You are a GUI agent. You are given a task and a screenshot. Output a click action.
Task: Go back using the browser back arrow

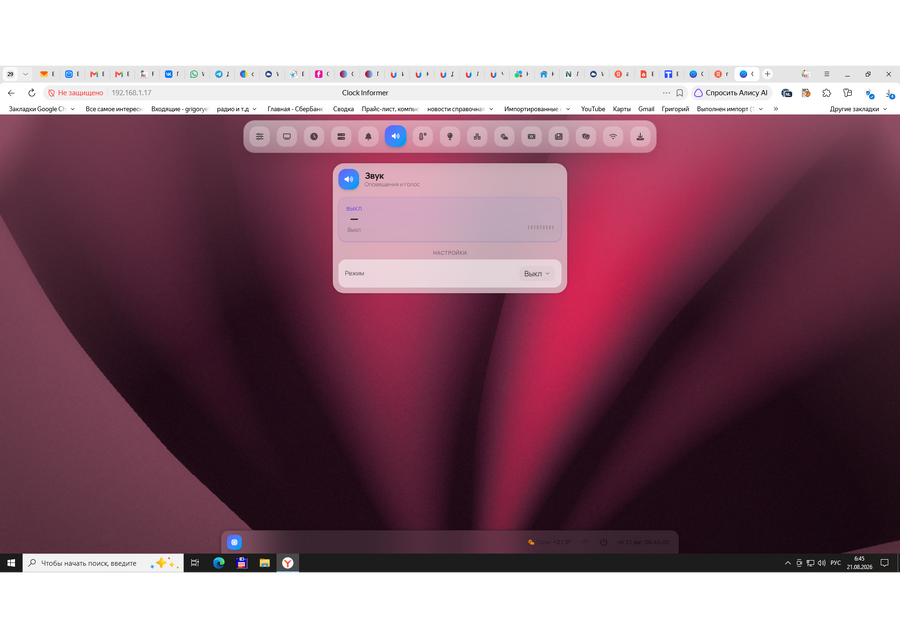(11, 93)
